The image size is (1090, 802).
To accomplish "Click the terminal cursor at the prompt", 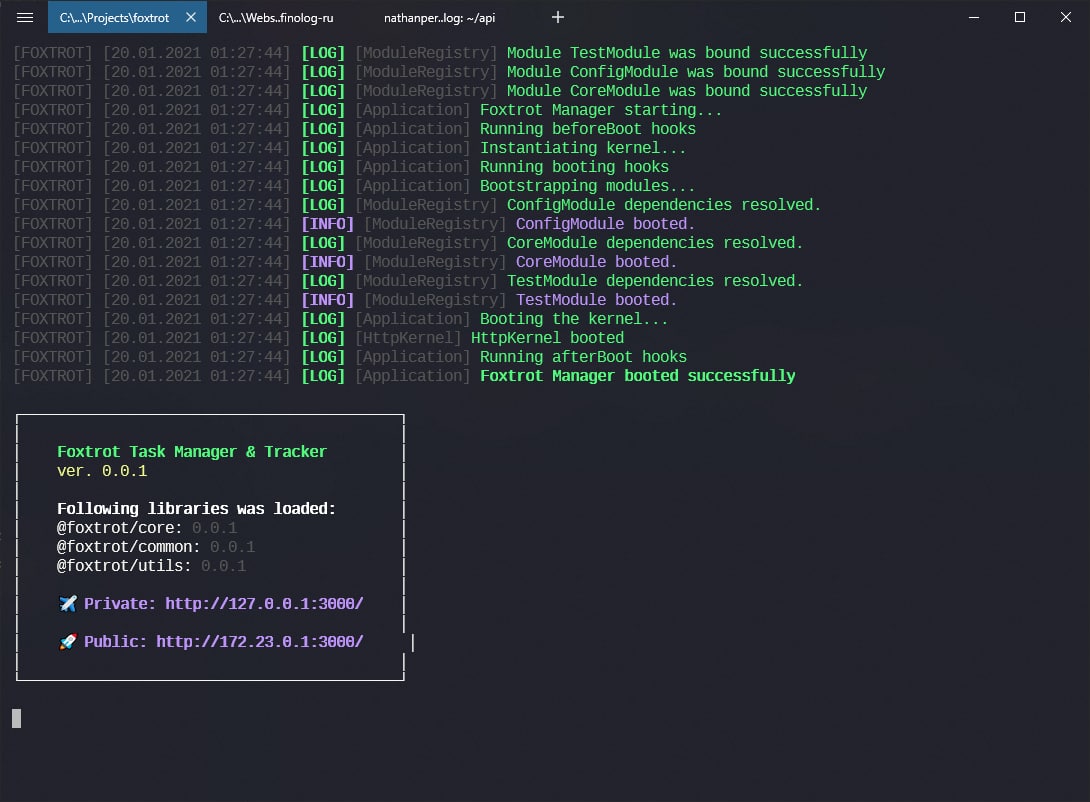I will (16, 718).
